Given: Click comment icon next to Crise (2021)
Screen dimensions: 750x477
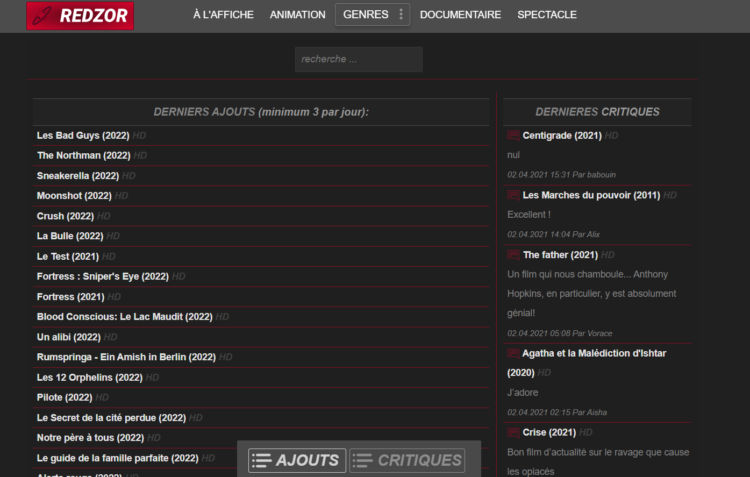Looking at the screenshot, I should pos(513,433).
